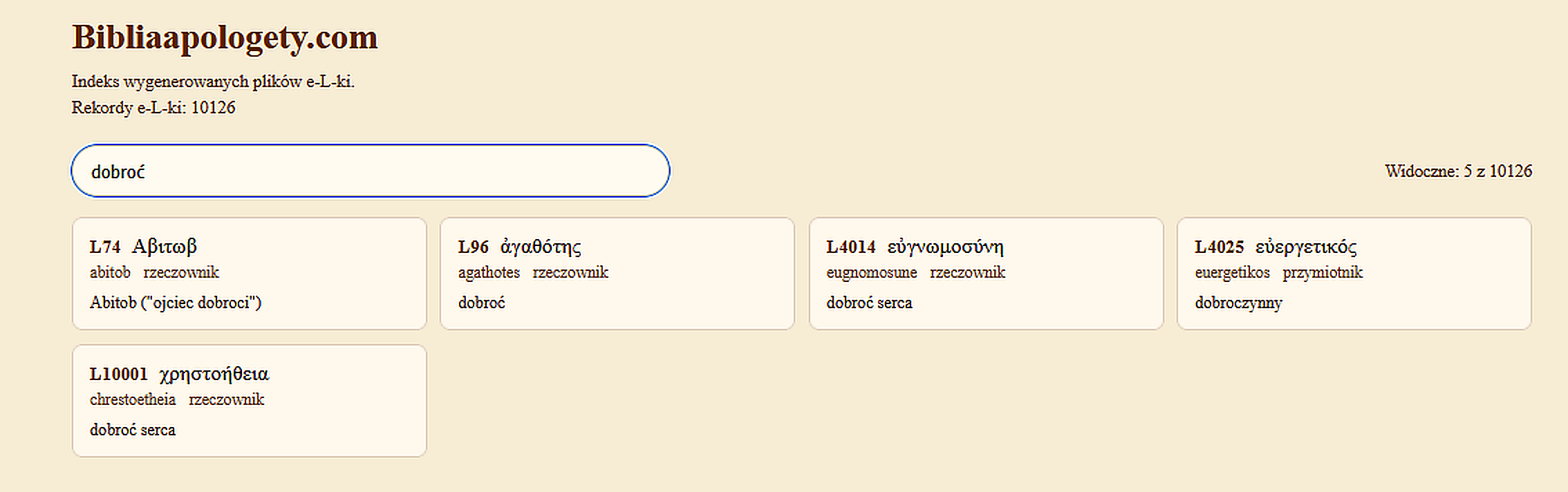Screen dimensions: 1568x492
Task: Click the "dobroć serca" definition under L4014
Action: (x=869, y=303)
